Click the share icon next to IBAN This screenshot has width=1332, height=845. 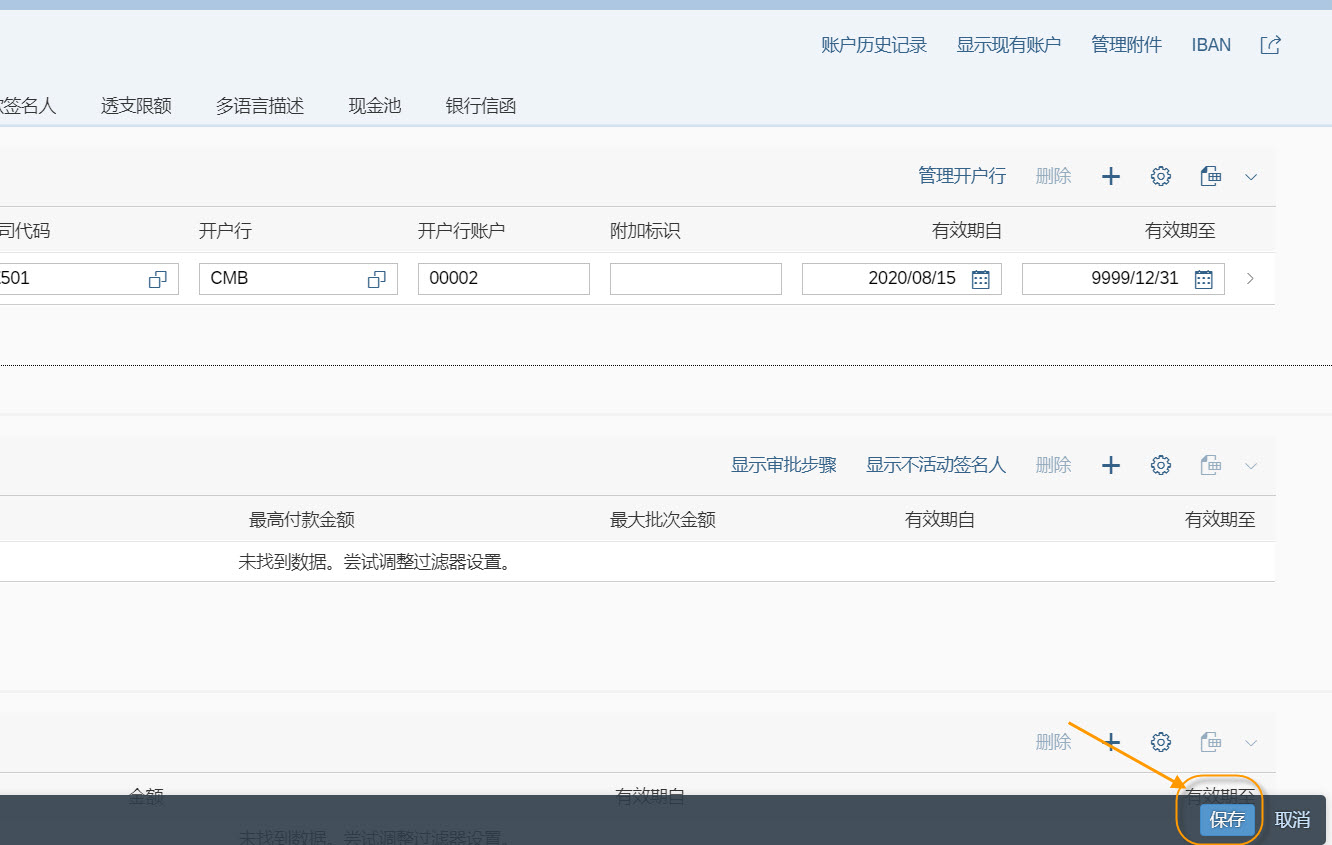[x=1269, y=44]
